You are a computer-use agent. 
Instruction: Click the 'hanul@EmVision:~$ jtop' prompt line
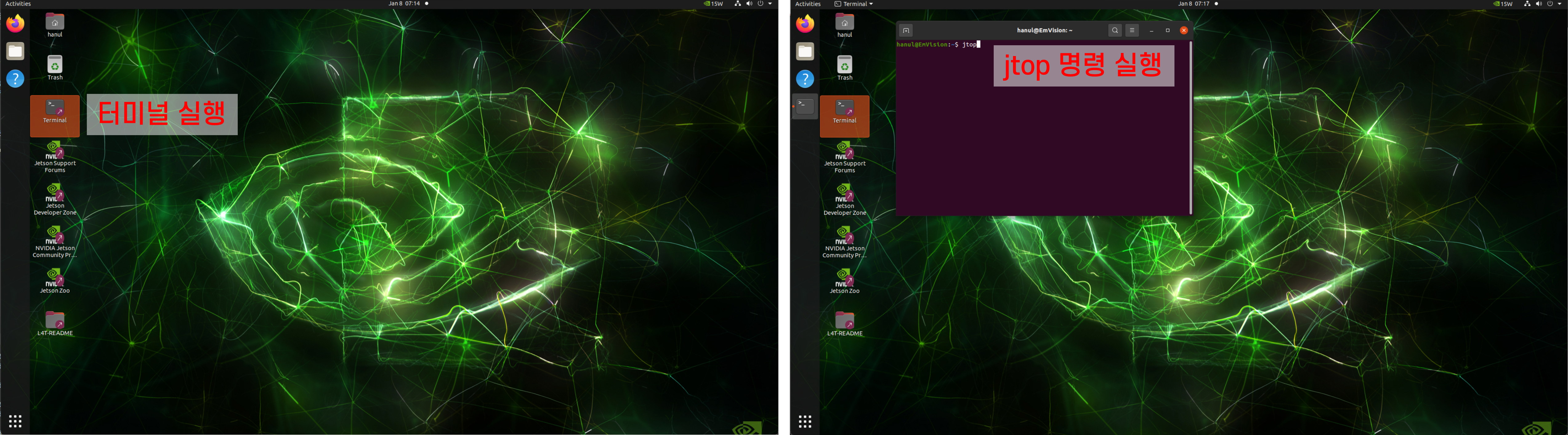coord(938,44)
